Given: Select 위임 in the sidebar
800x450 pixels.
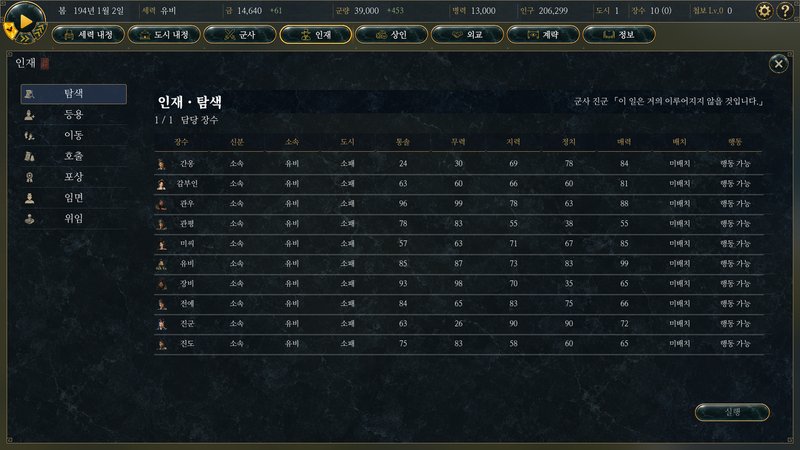Looking at the screenshot, I should (x=73, y=218).
